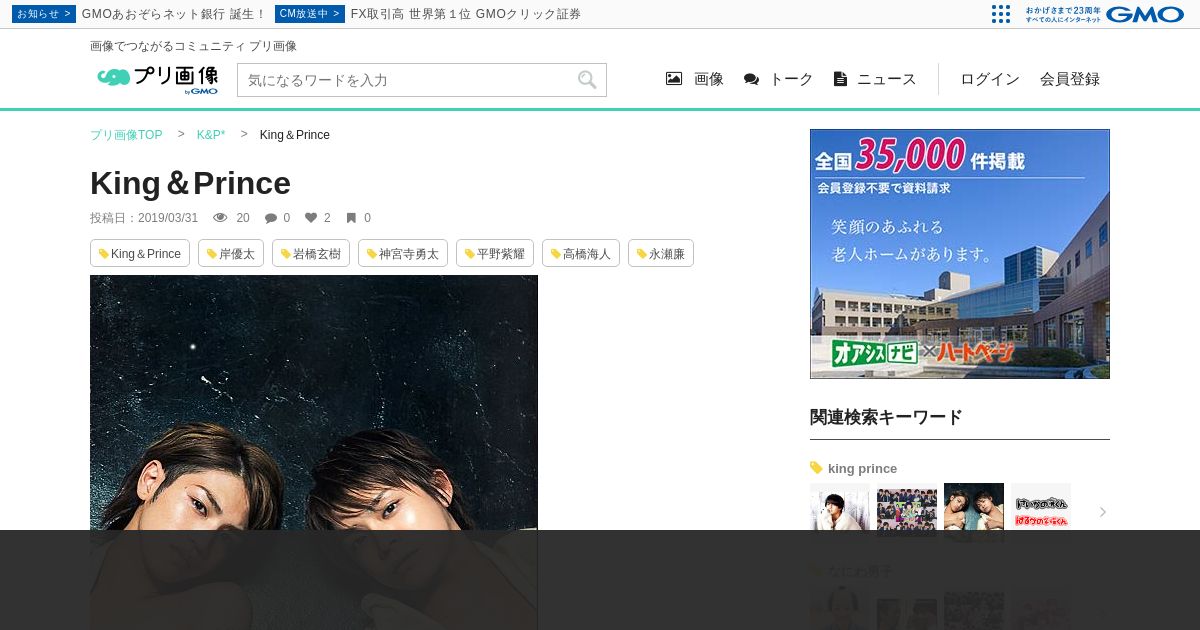This screenshot has width=1200, height=630.
Task: Select the 岸優太 tag
Action: [231, 254]
